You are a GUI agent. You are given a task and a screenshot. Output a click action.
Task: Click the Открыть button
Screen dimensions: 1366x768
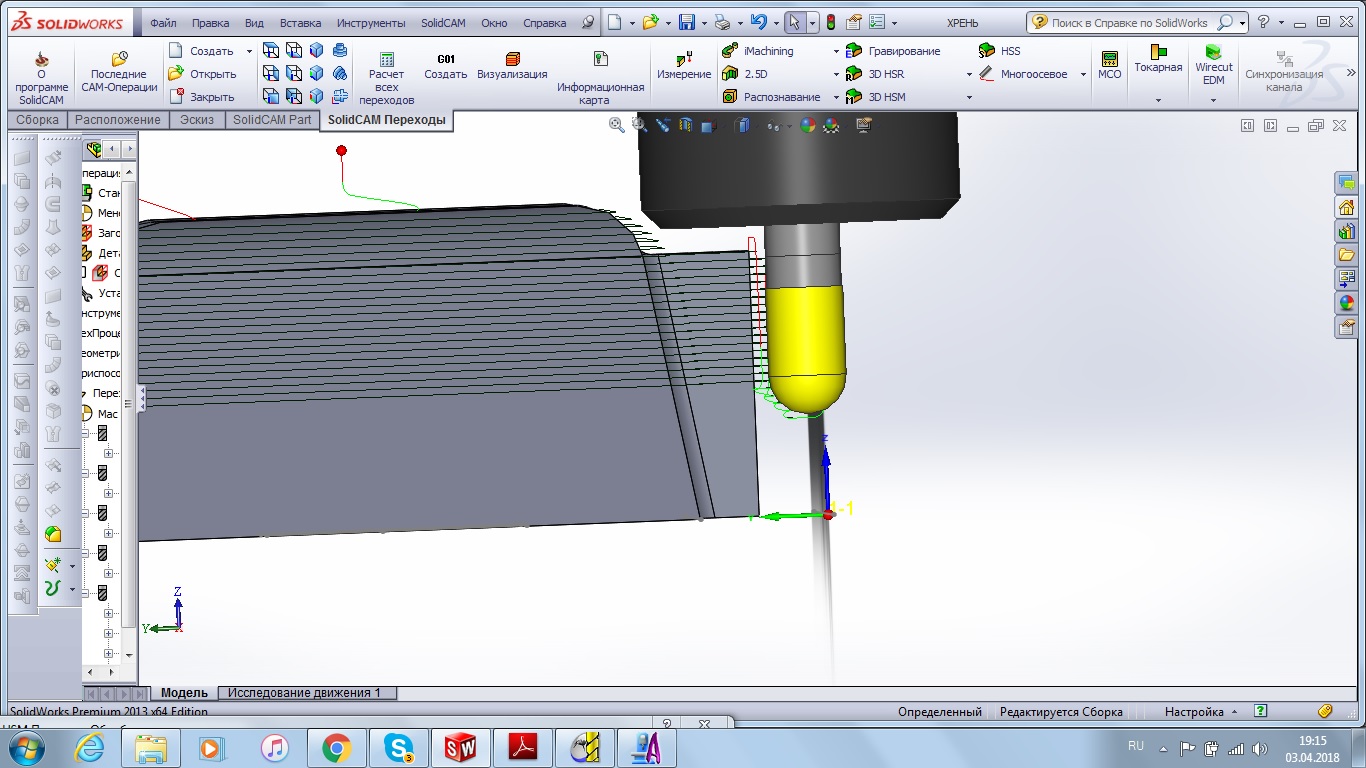coord(202,74)
